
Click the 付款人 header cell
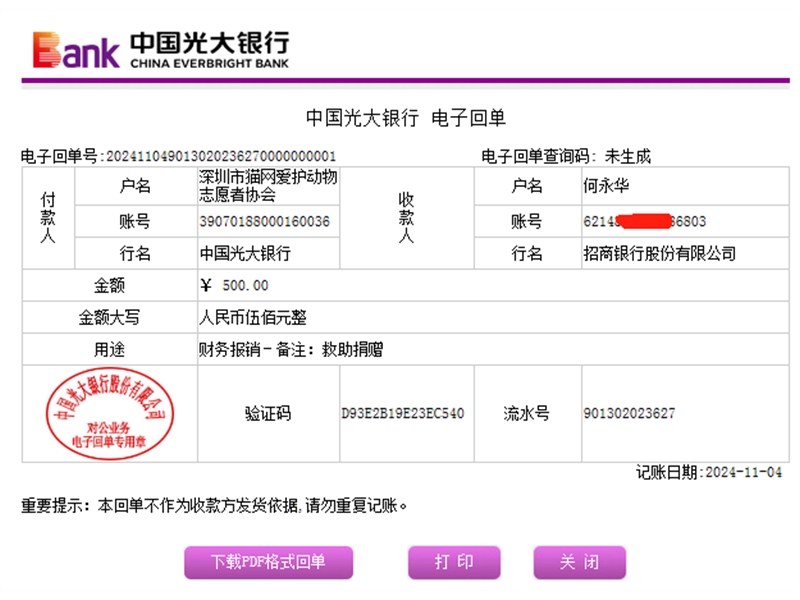pos(48,218)
